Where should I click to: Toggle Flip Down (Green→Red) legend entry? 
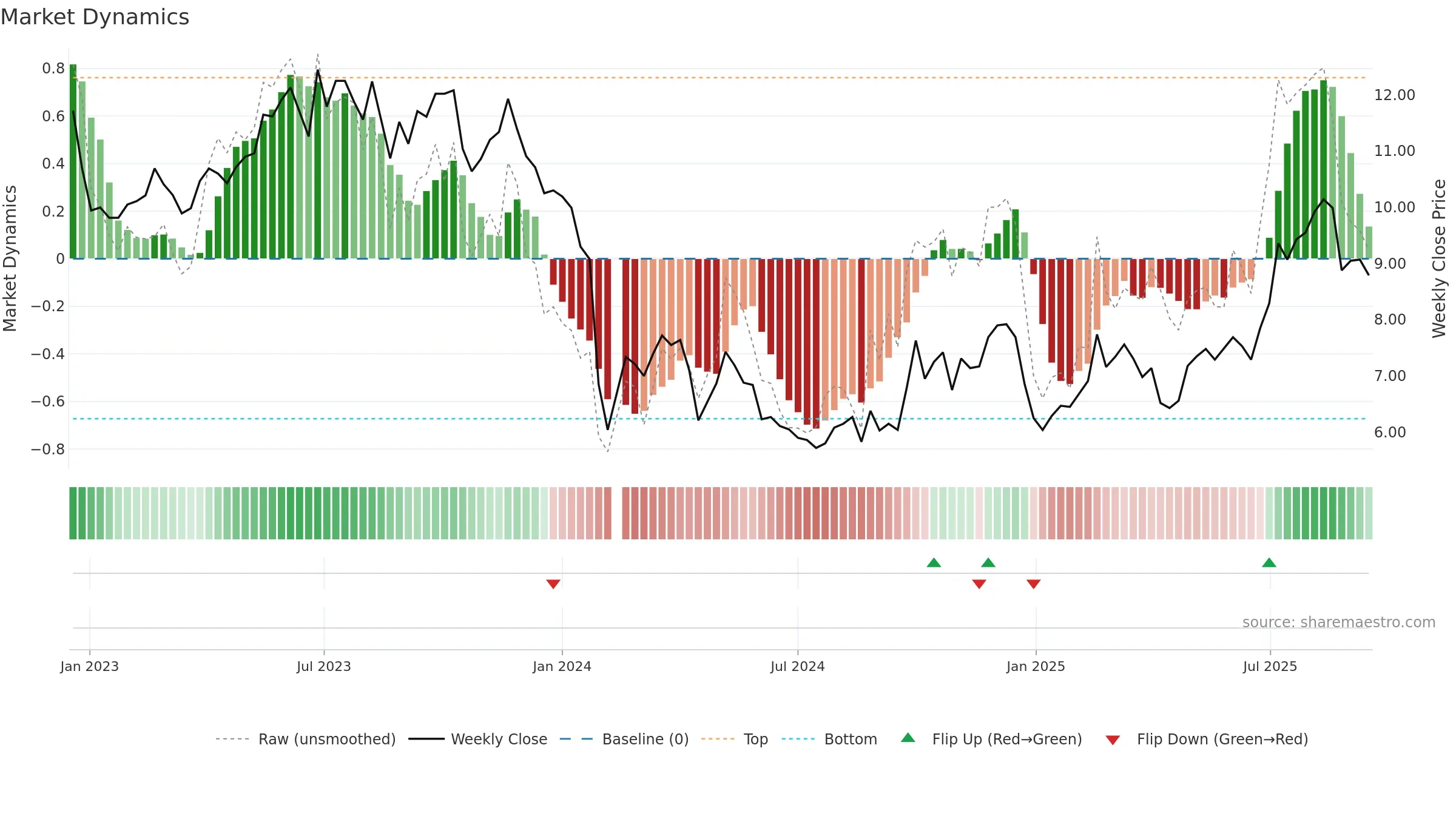(1207, 739)
